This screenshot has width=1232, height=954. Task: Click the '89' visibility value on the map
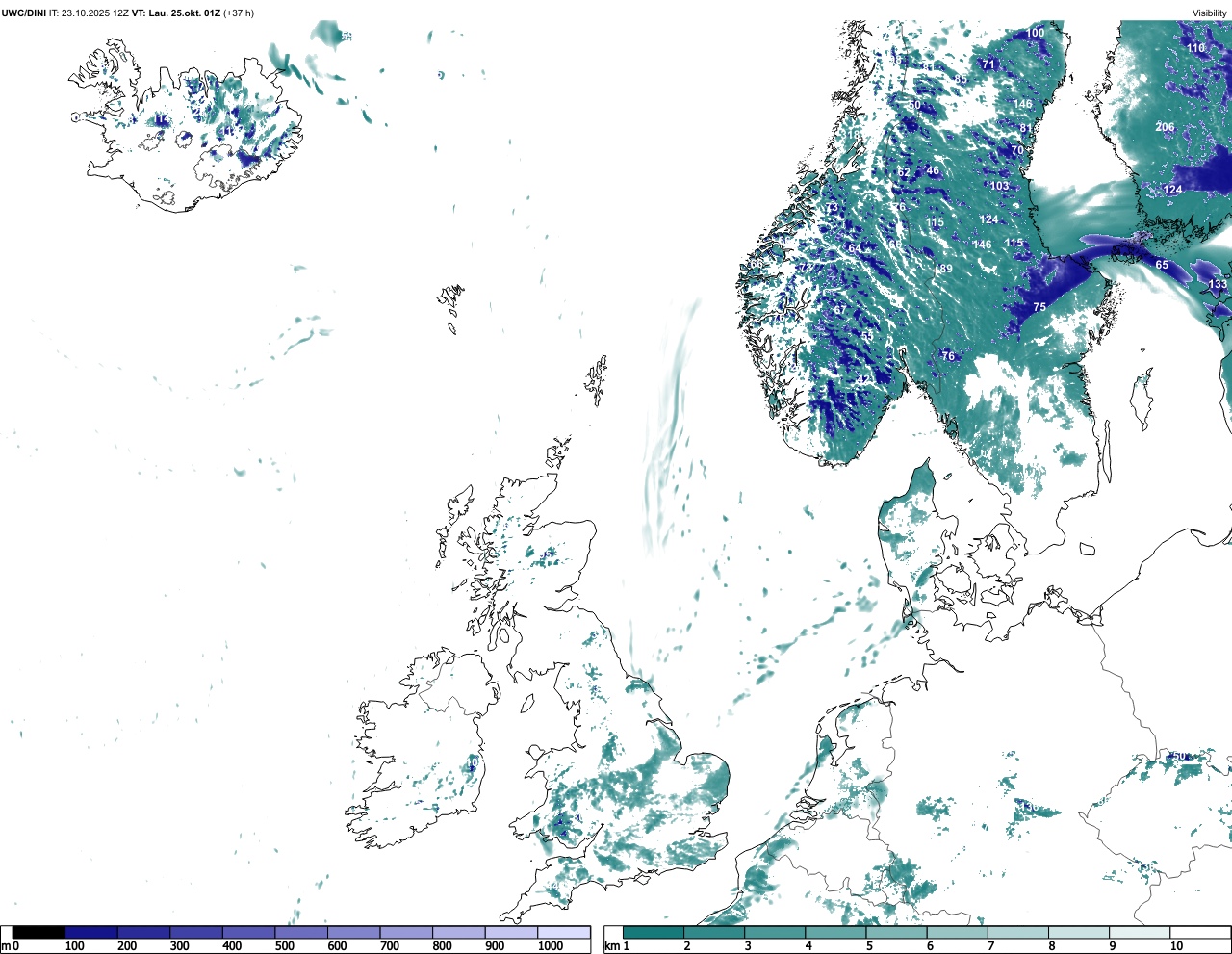point(945,269)
